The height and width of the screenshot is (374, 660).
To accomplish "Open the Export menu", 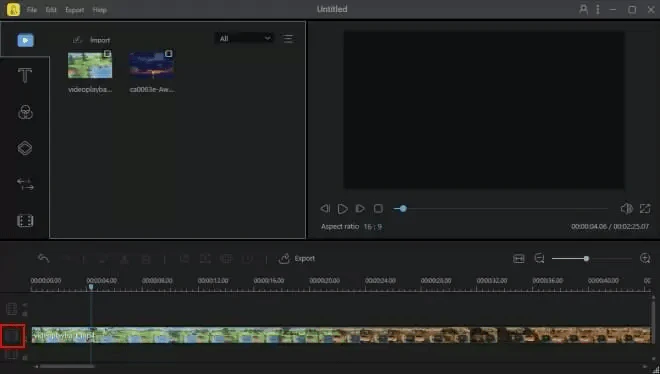I will 75,10.
